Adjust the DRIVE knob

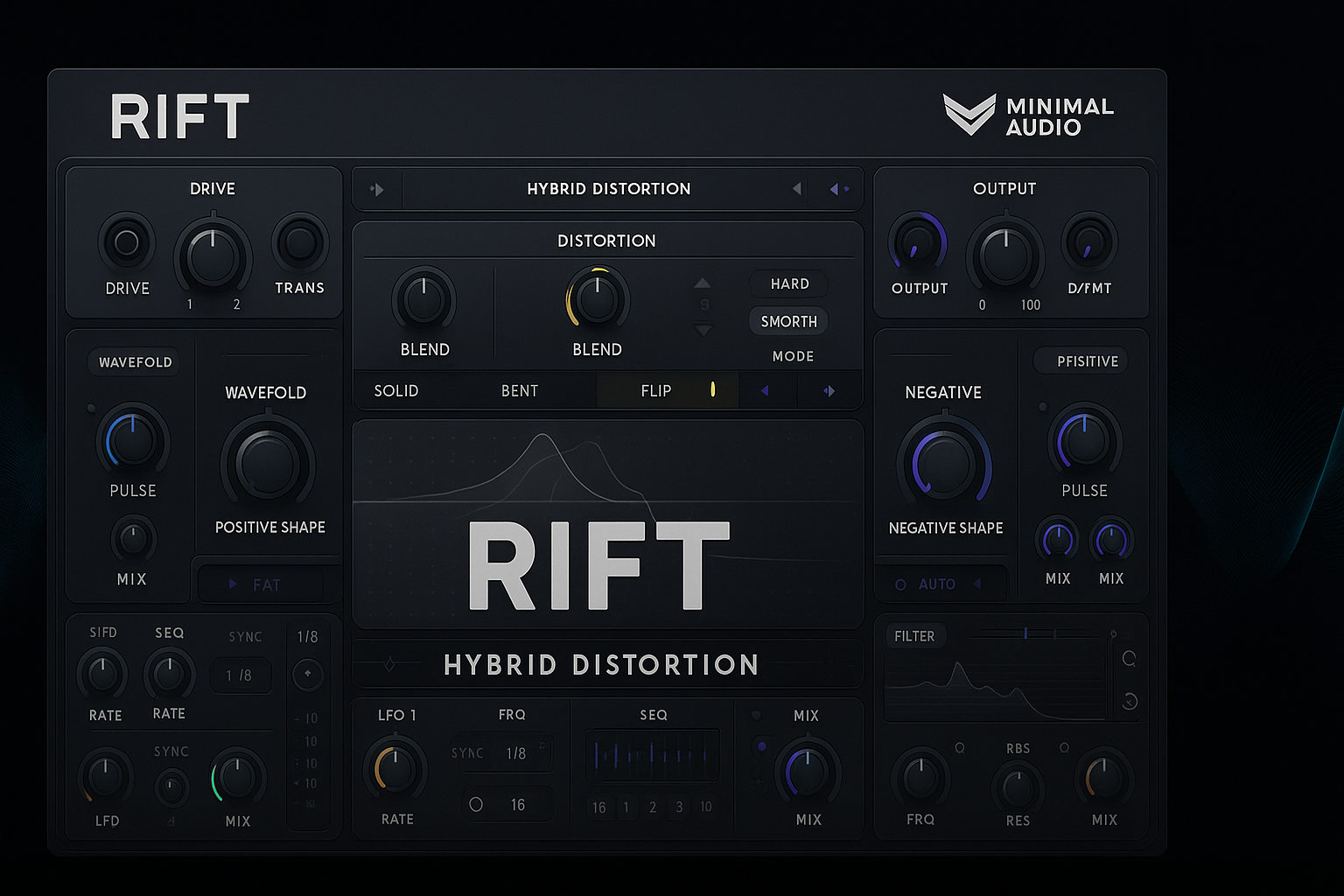pyautogui.click(x=126, y=242)
